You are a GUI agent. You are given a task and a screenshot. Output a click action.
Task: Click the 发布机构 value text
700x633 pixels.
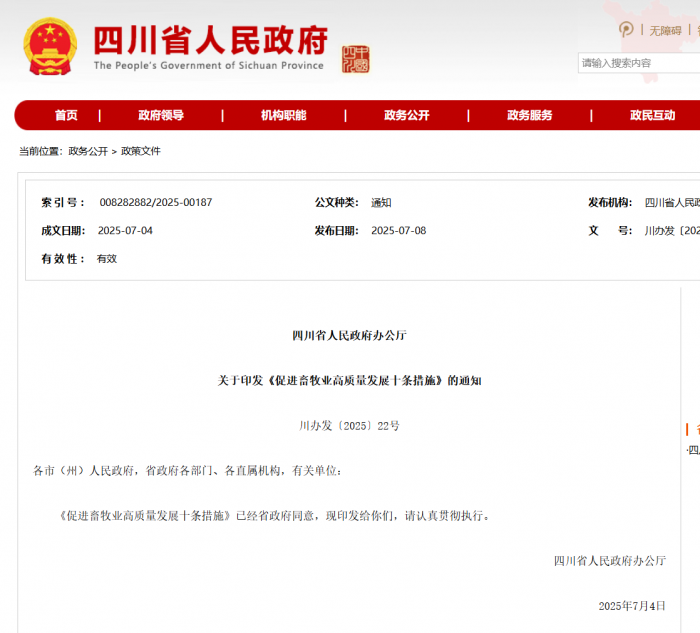(672, 203)
